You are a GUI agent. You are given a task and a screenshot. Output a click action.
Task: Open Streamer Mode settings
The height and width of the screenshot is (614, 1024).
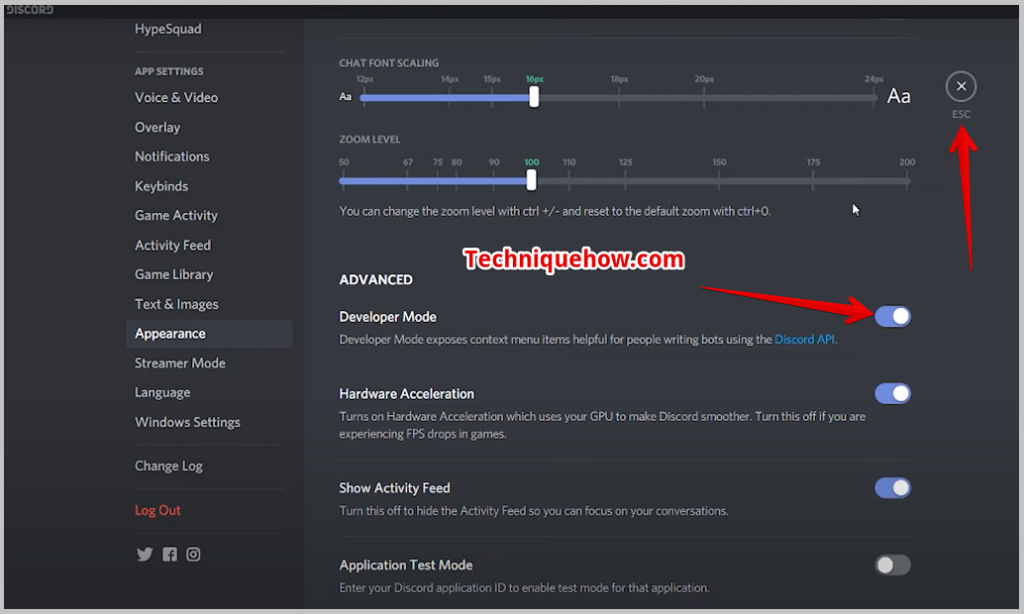(x=180, y=363)
